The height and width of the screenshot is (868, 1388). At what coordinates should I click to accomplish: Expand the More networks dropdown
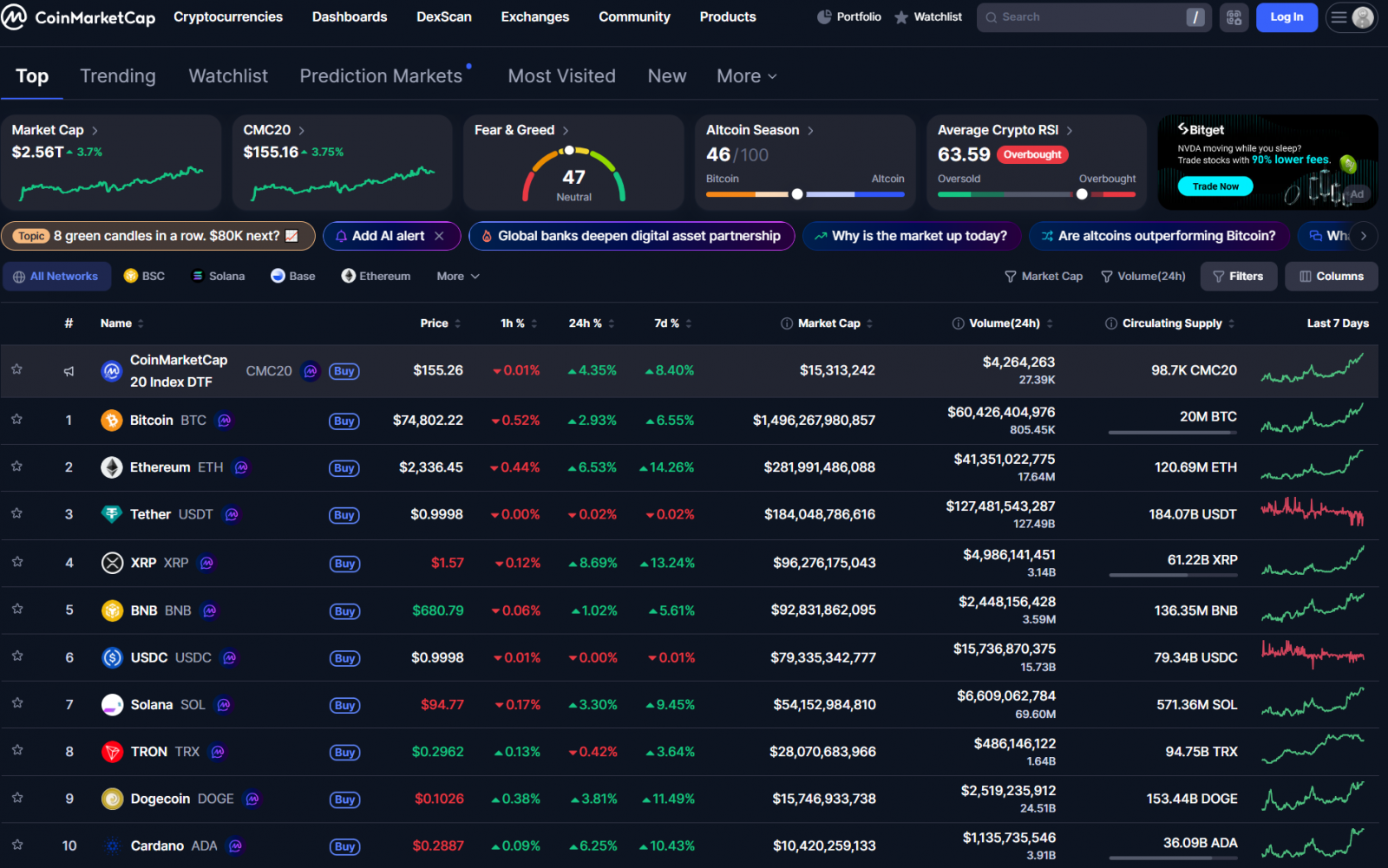click(x=457, y=277)
